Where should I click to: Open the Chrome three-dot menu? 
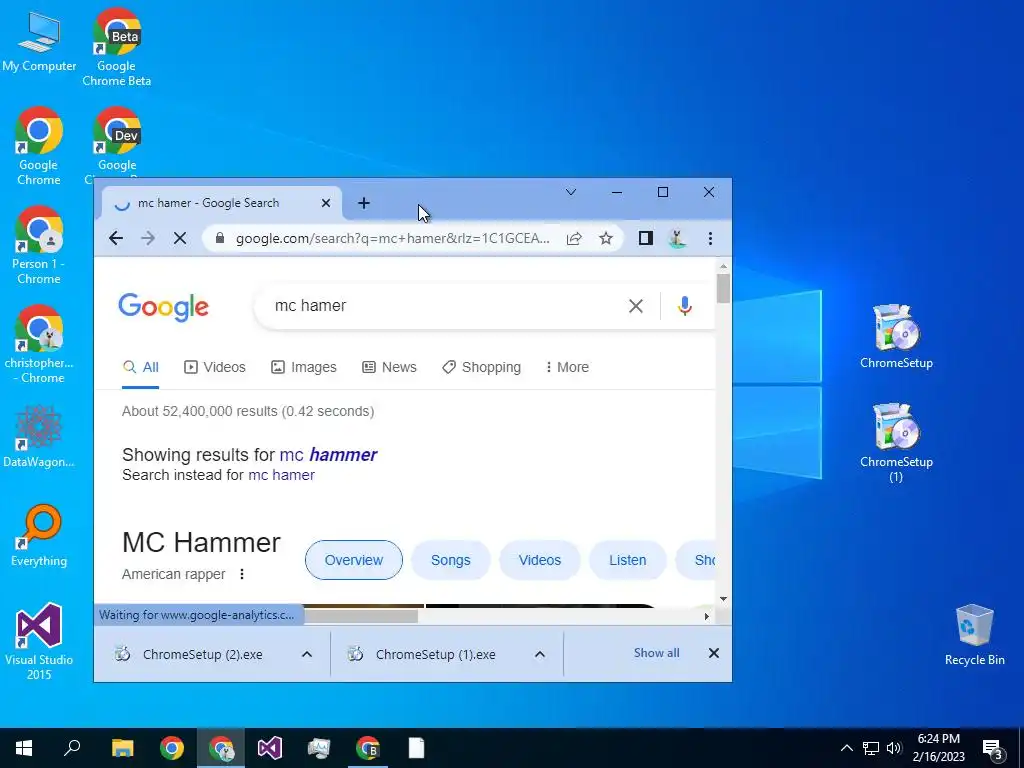pos(711,238)
